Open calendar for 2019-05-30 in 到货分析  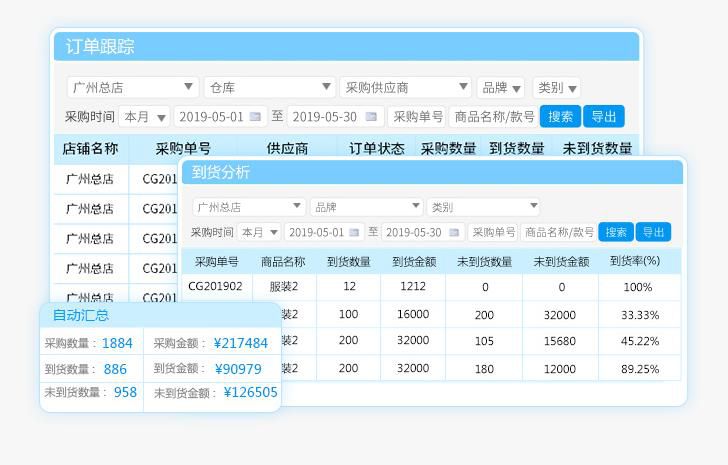pos(455,232)
